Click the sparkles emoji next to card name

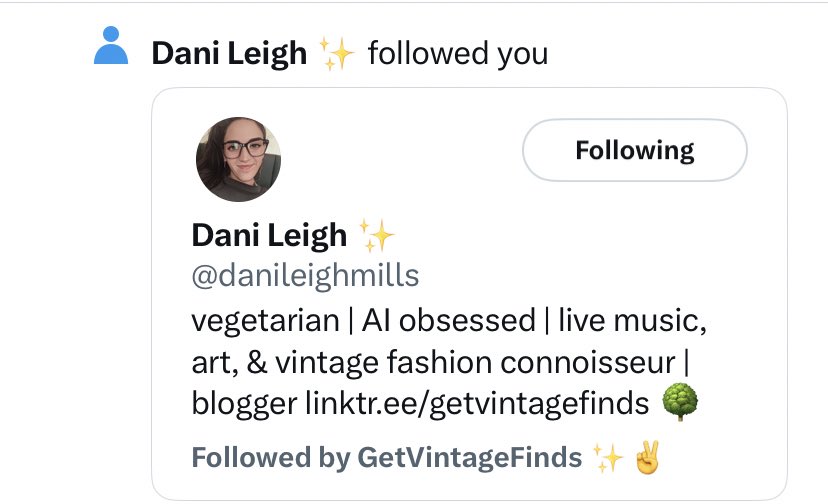tap(377, 235)
